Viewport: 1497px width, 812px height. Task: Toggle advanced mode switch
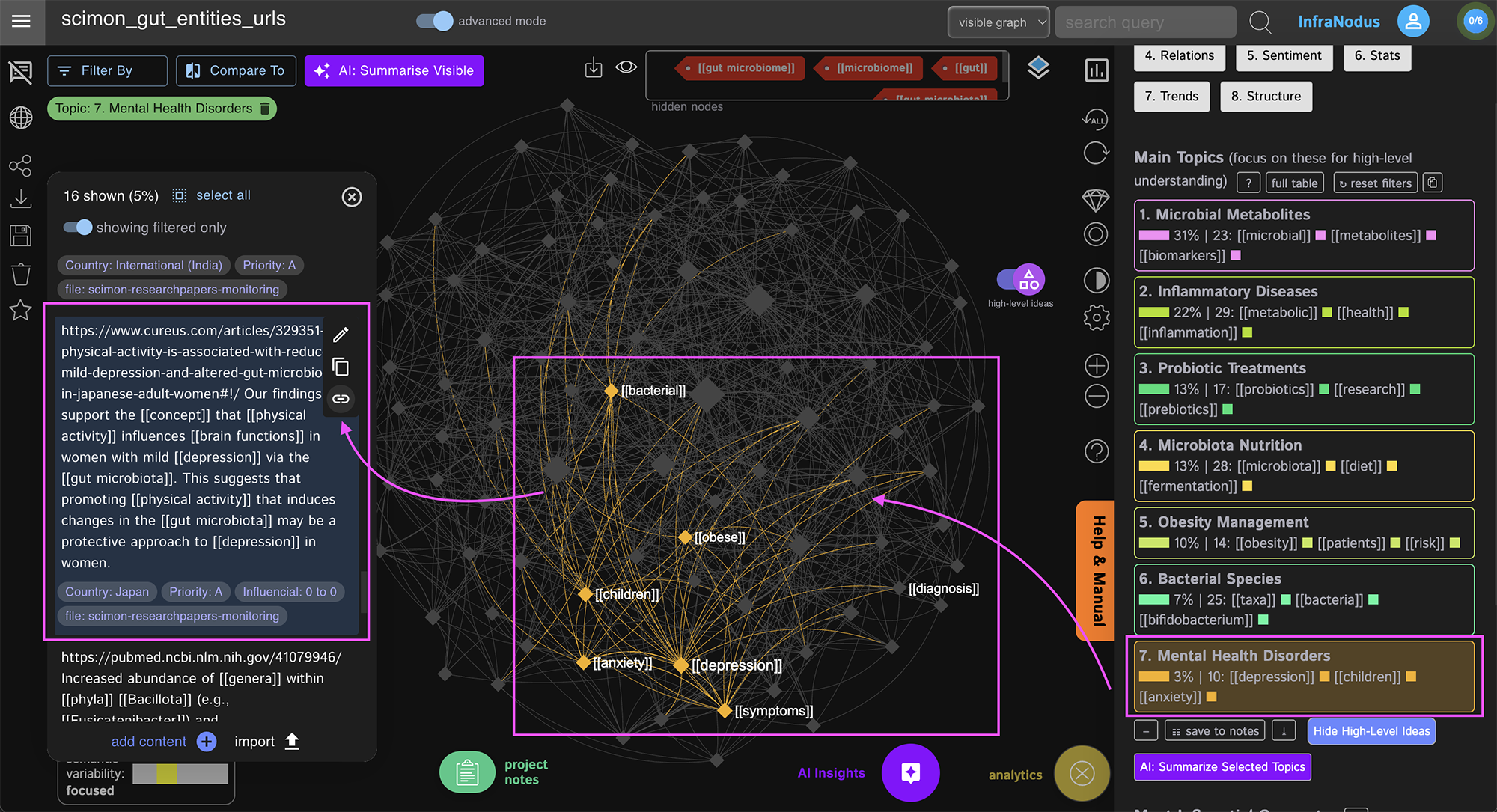pos(435,21)
